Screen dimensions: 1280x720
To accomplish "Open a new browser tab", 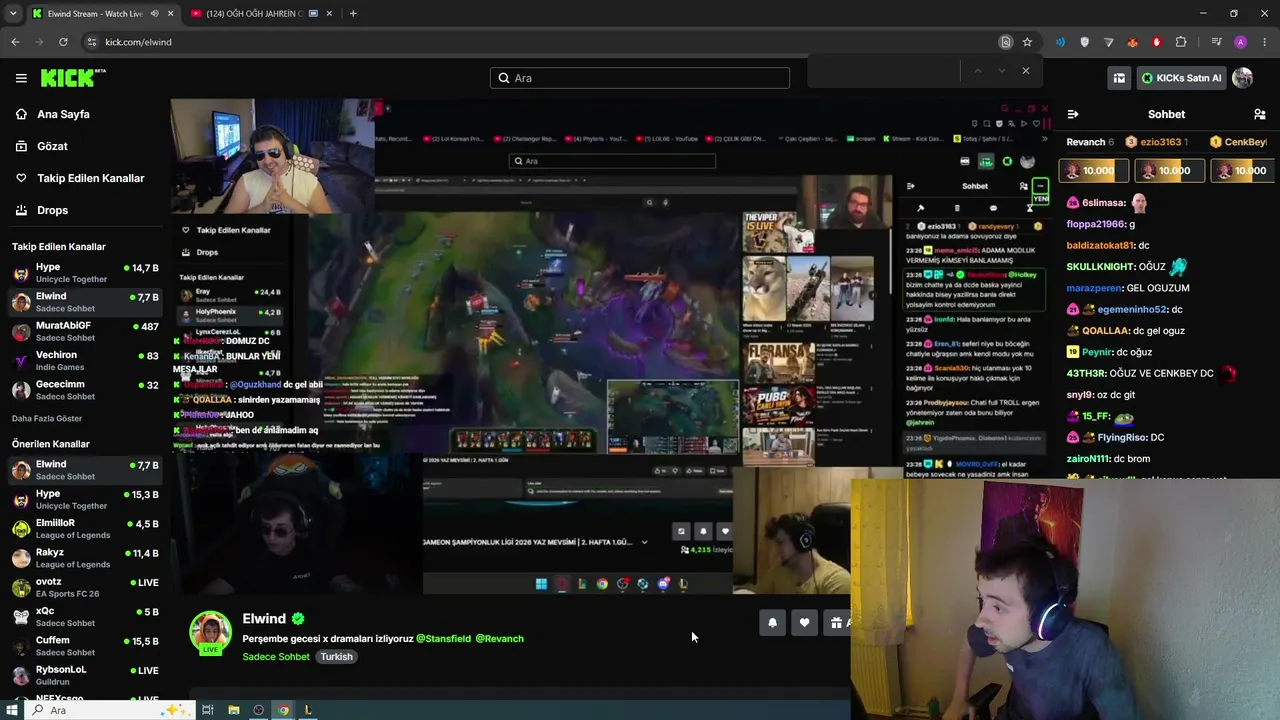I will click(x=353, y=13).
